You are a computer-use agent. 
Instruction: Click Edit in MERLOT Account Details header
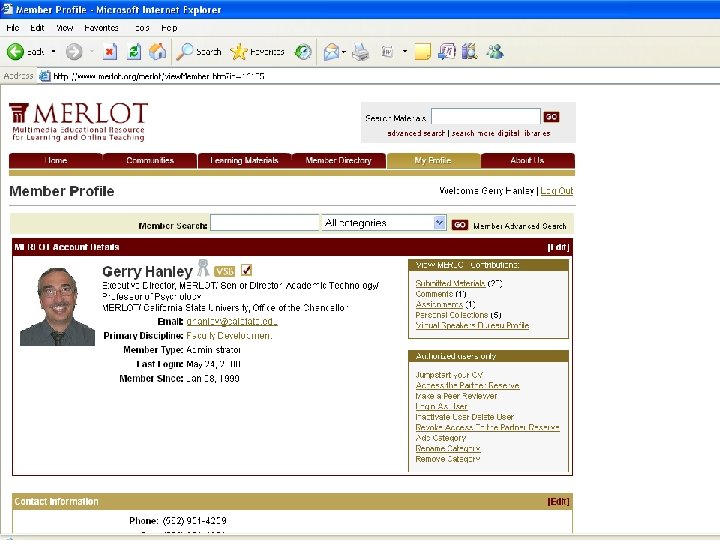[x=558, y=248]
